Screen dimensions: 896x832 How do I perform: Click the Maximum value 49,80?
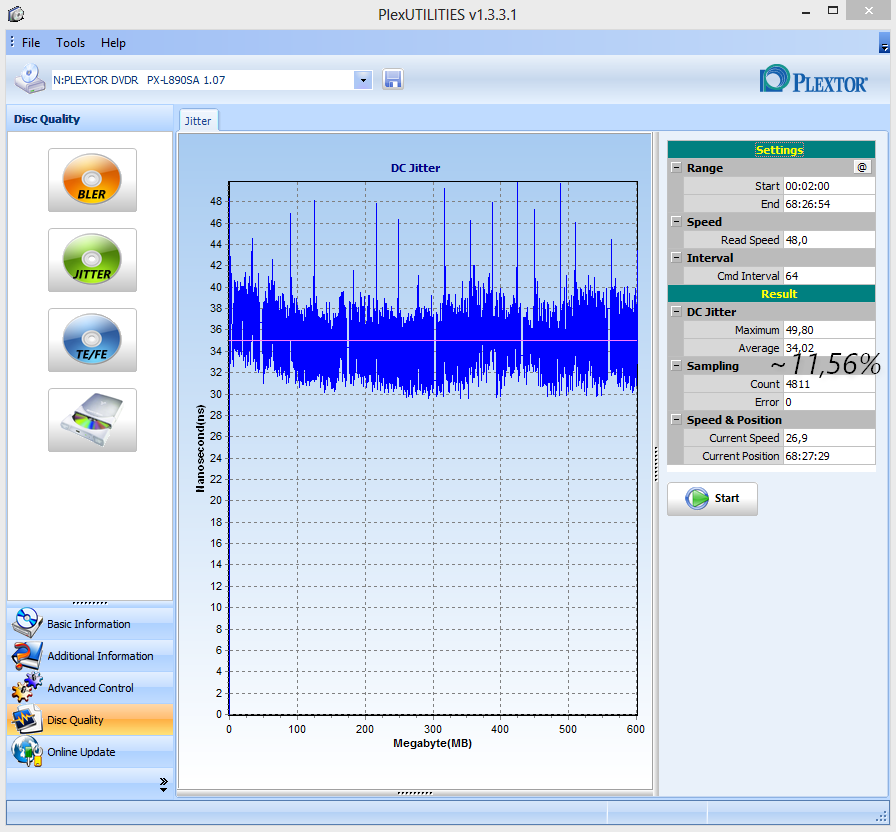click(x=829, y=330)
